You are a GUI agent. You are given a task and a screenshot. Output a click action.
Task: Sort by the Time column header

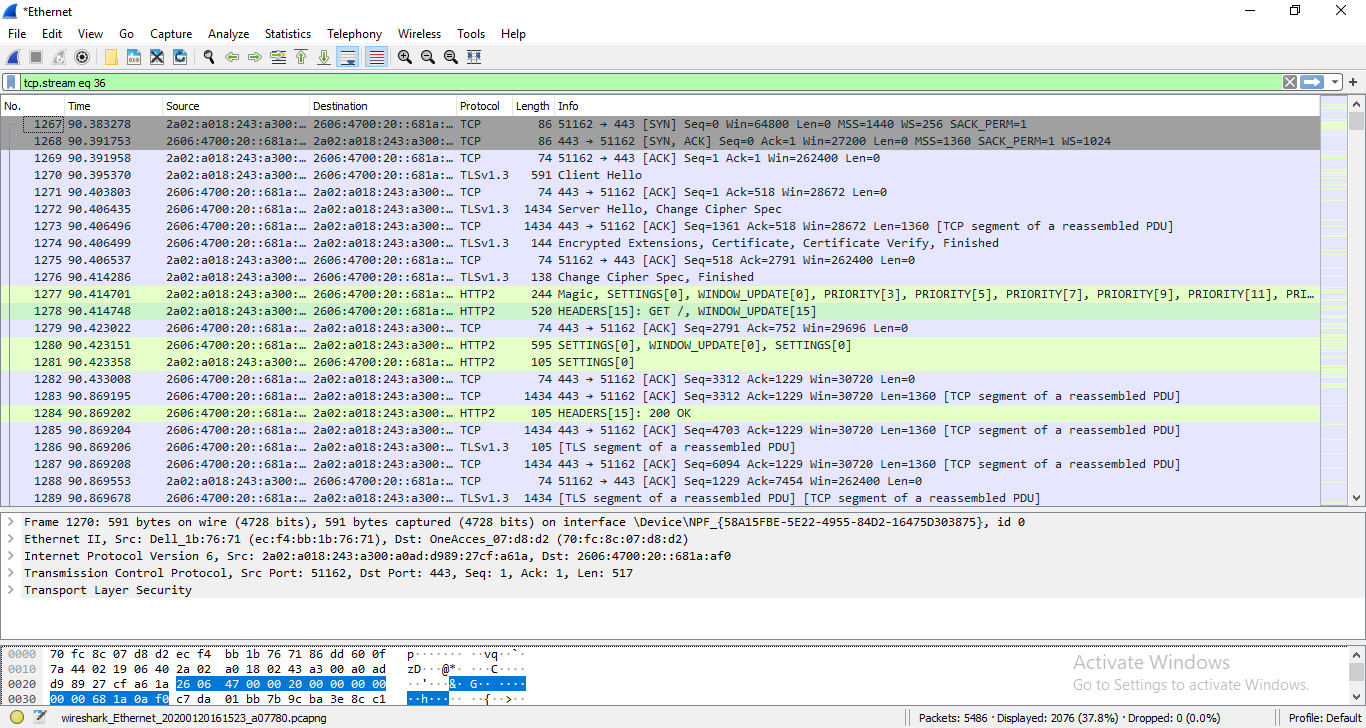[x=113, y=106]
